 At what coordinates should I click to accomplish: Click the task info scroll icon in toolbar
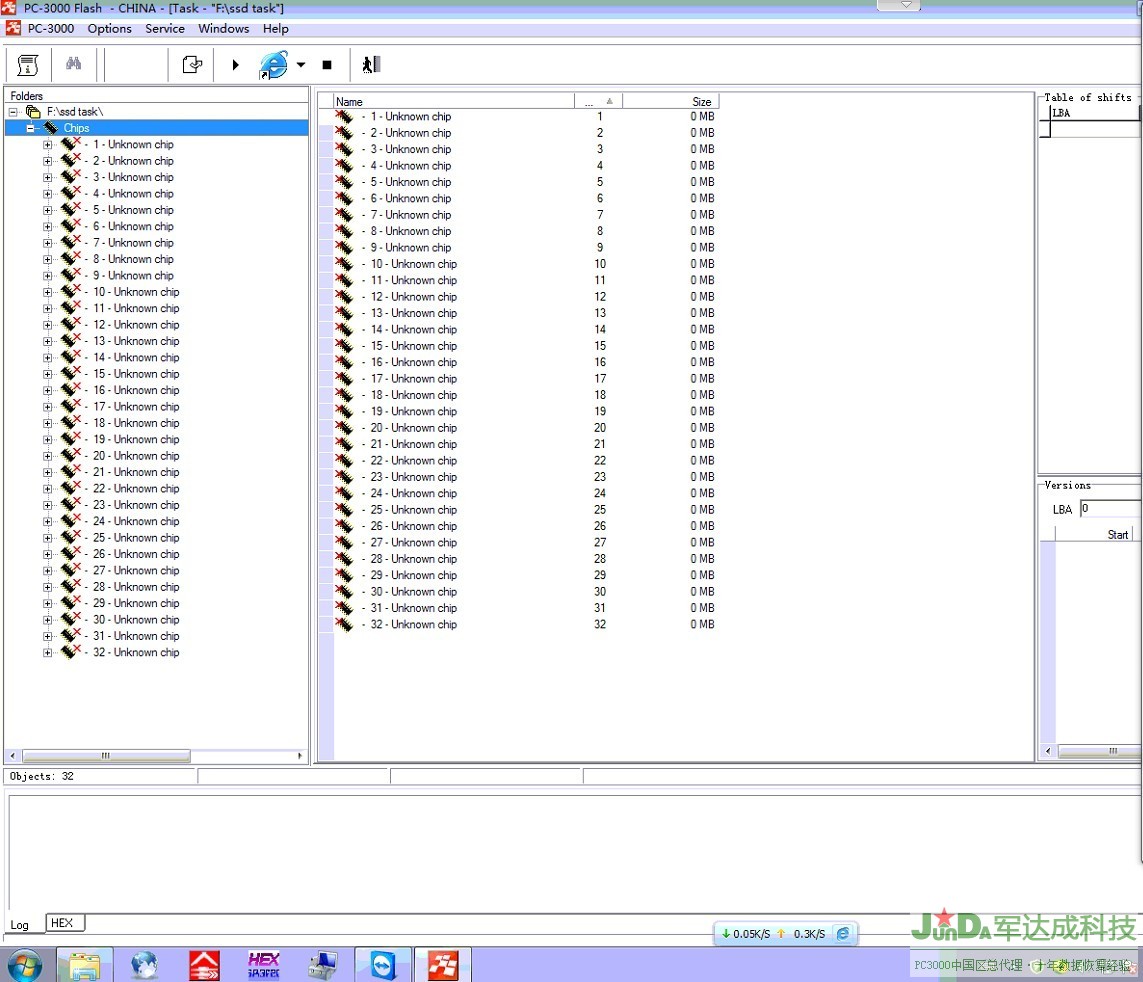27,65
